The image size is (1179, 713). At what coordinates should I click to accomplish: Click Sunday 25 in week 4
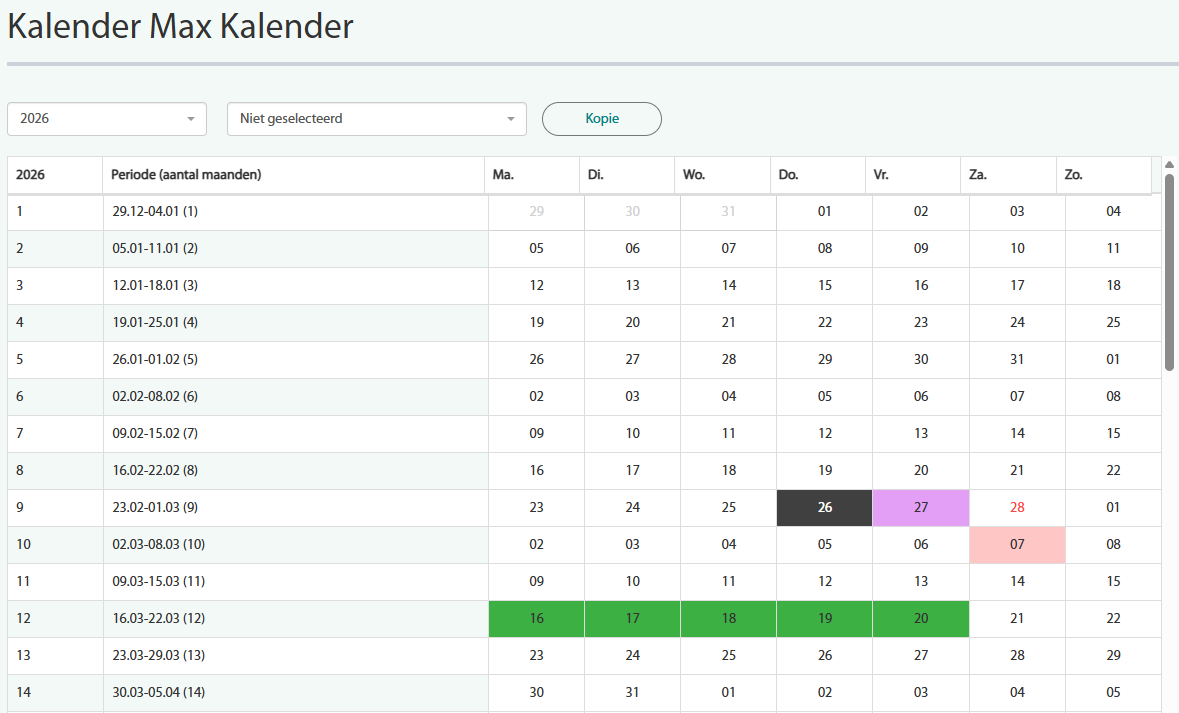click(x=1113, y=323)
